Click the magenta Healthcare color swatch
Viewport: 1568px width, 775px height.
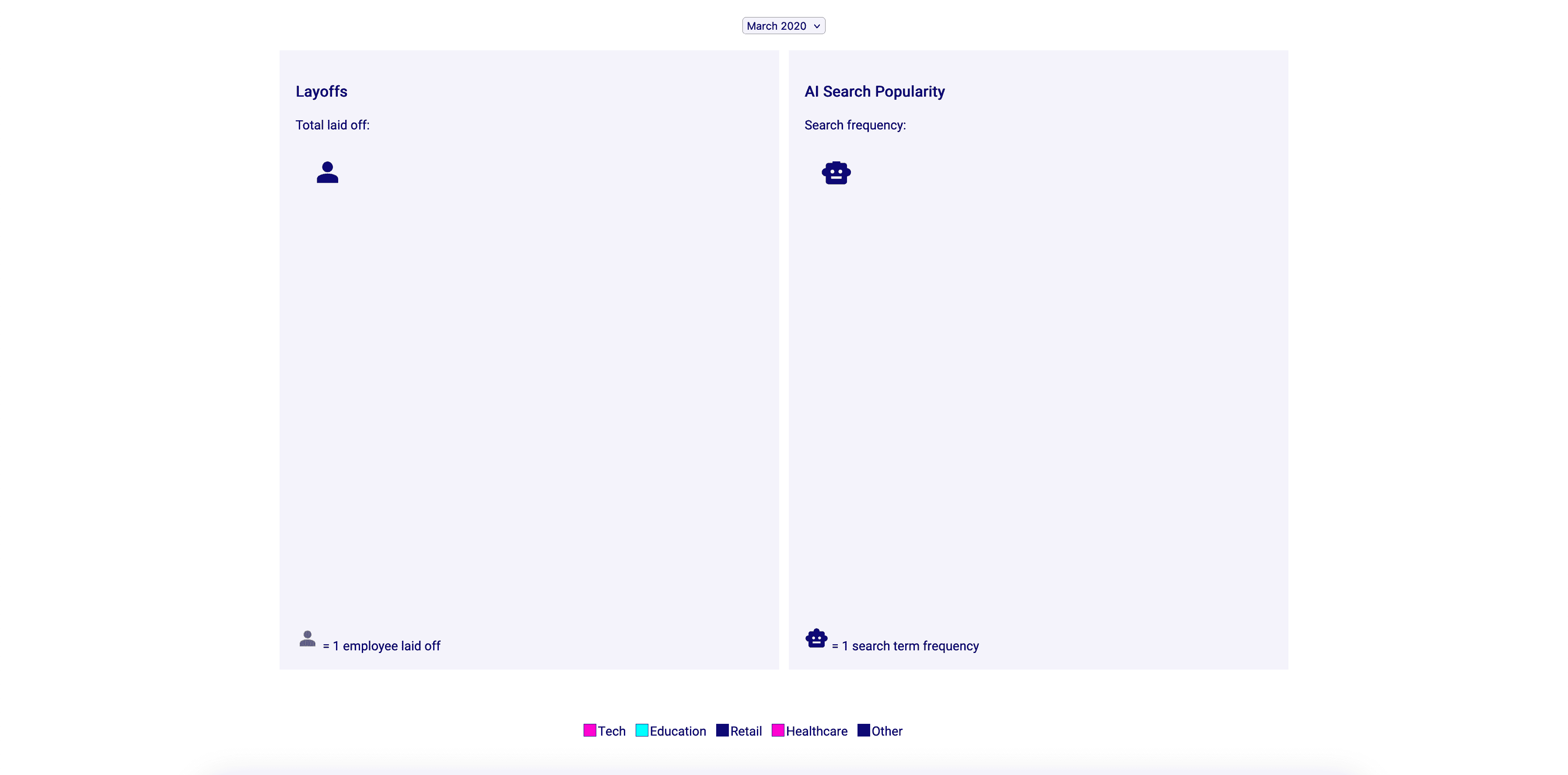pyautogui.click(x=778, y=730)
